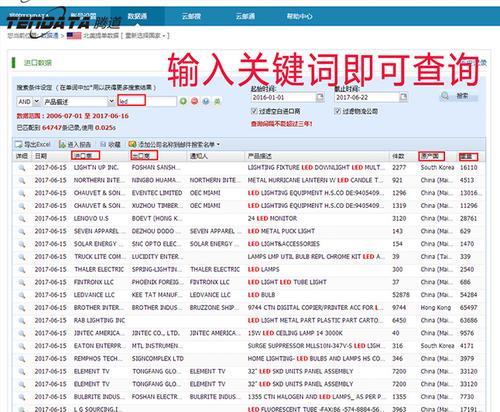Viewport: 500px width, 412px height.
Task: Toggle the 过滤空白进口商 checkbox
Action: pos(254,111)
